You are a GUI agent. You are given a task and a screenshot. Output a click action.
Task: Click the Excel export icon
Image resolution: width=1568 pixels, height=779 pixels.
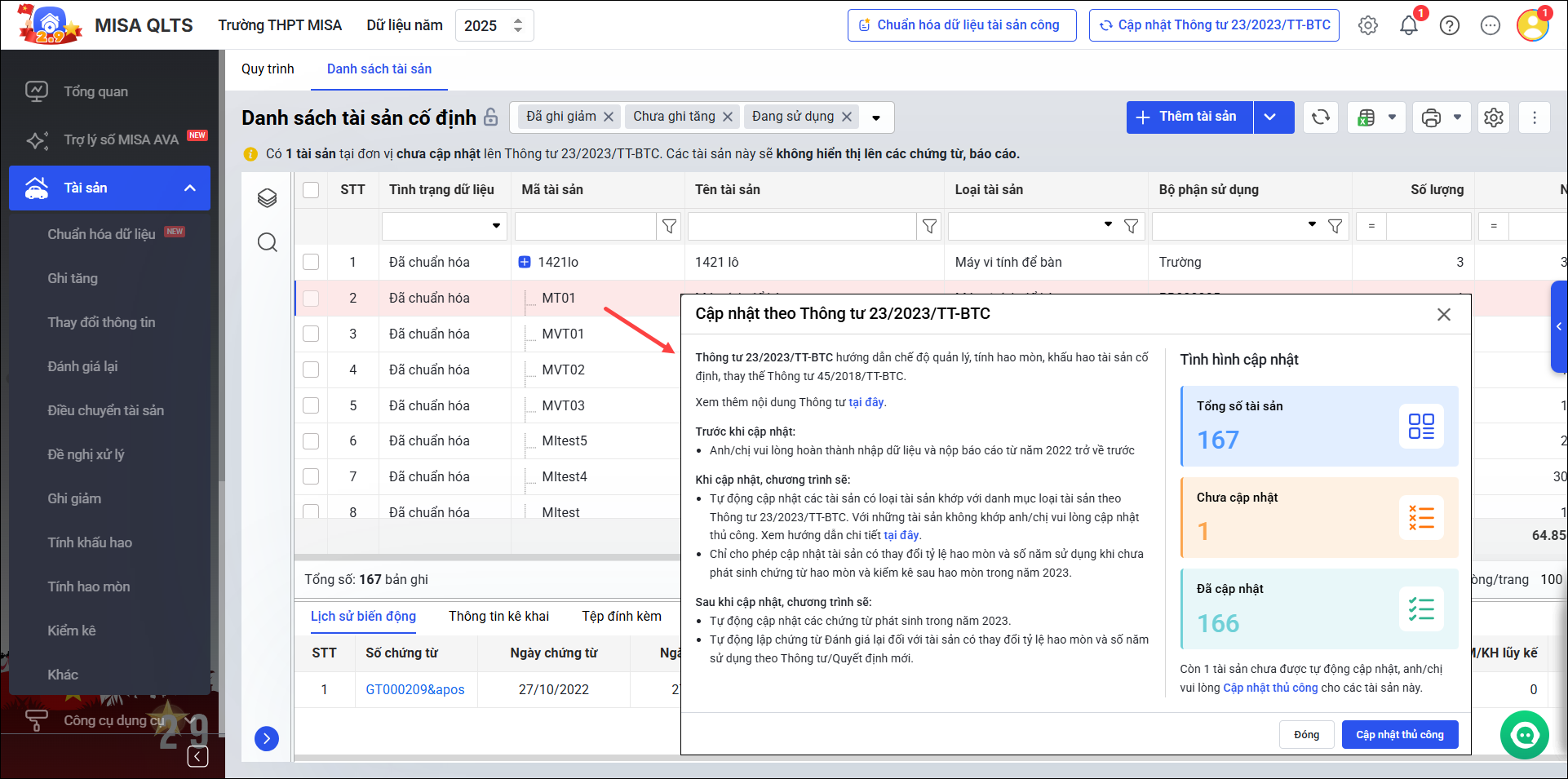[1366, 117]
